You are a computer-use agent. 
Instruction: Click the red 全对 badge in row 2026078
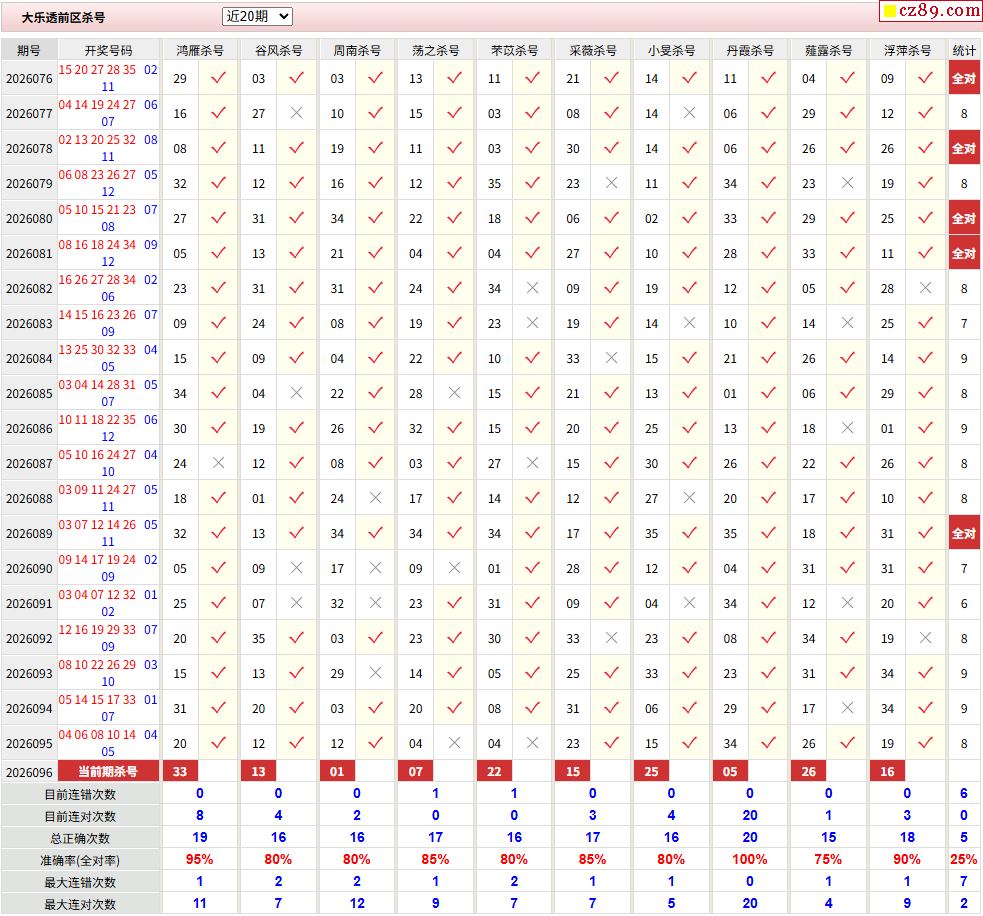[x=964, y=149]
